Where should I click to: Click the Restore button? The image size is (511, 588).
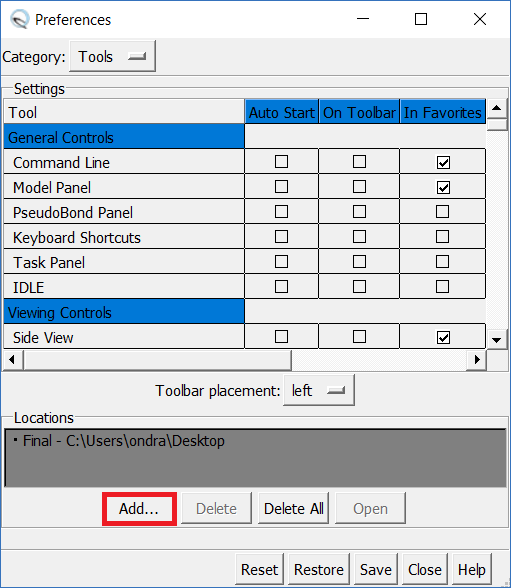pyautogui.click(x=319, y=570)
